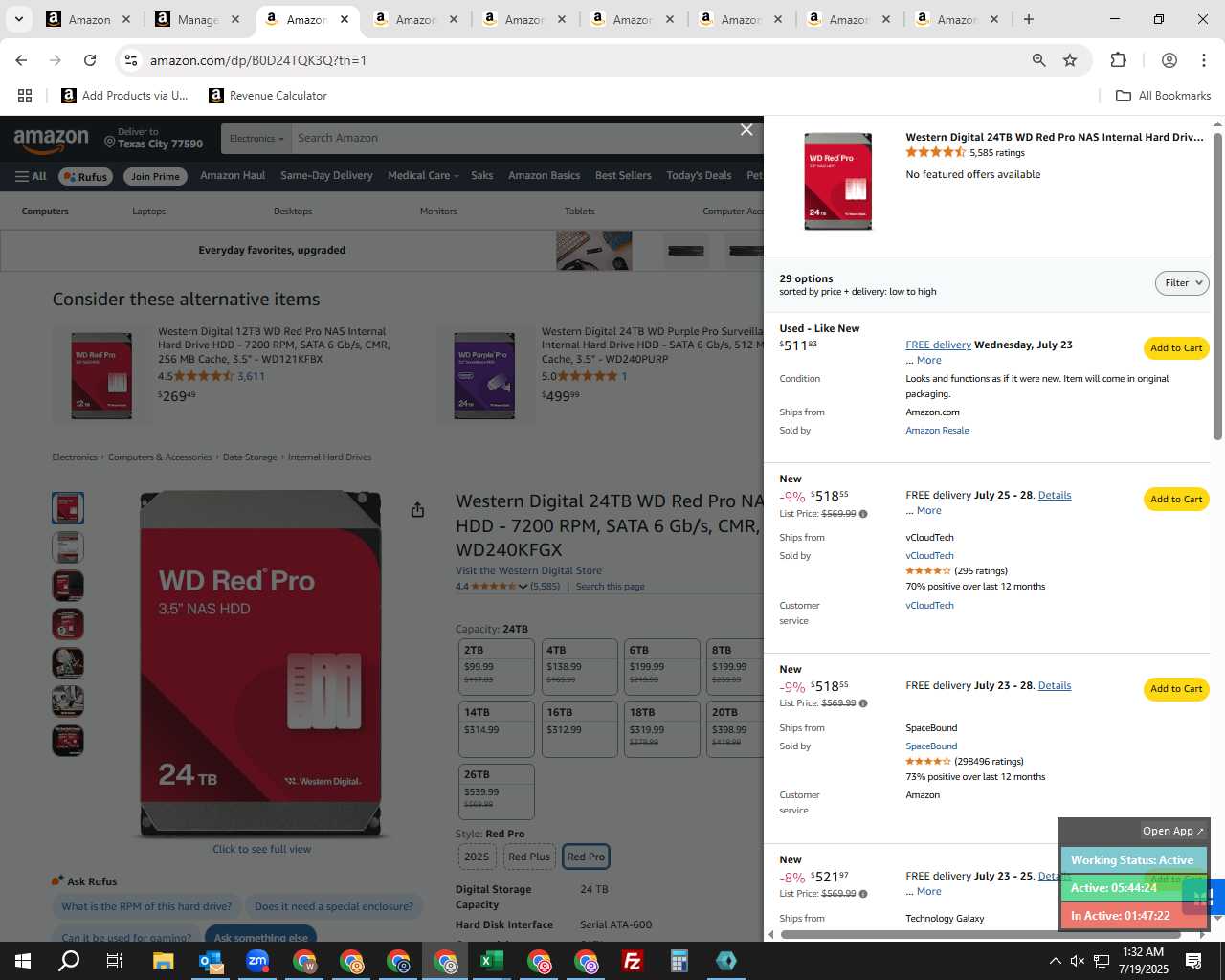
Task: Open FileZilla from the taskbar
Action: 633,961
